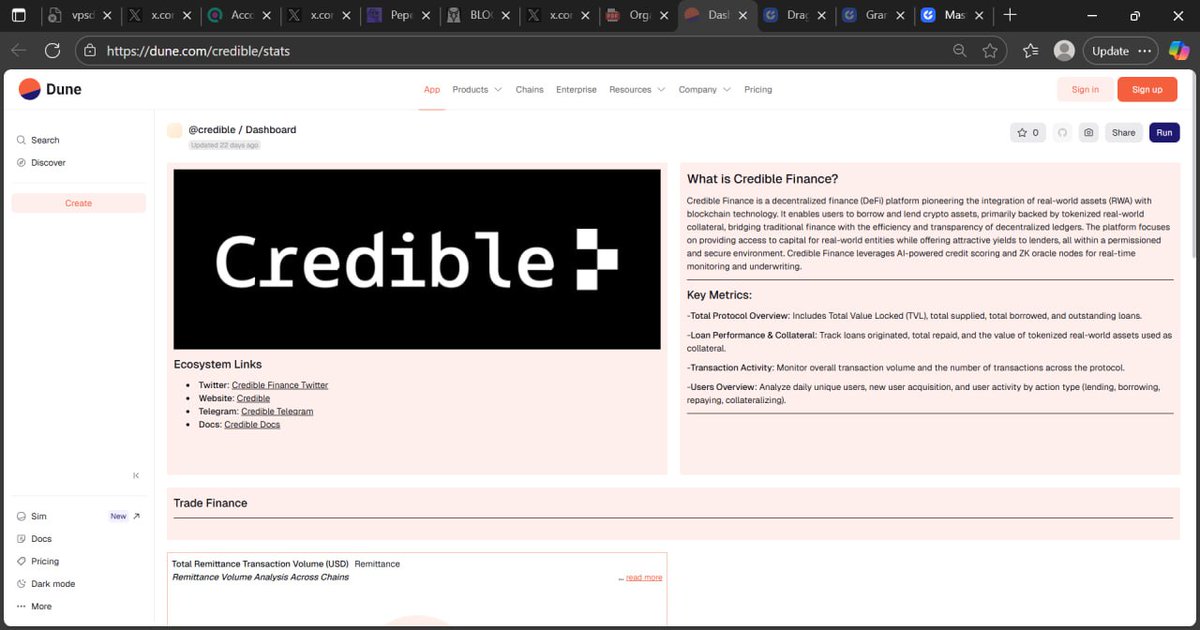Switch to the Drag browser tab

[796, 15]
